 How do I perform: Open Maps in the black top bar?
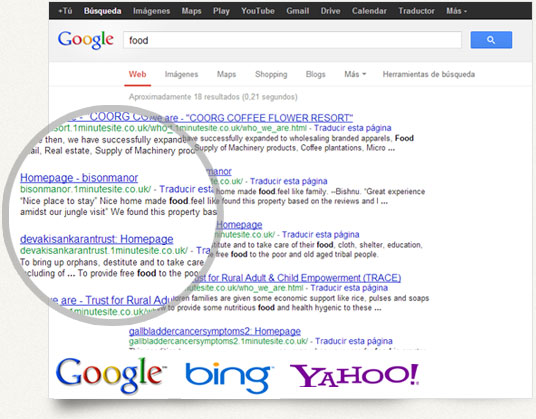point(191,11)
